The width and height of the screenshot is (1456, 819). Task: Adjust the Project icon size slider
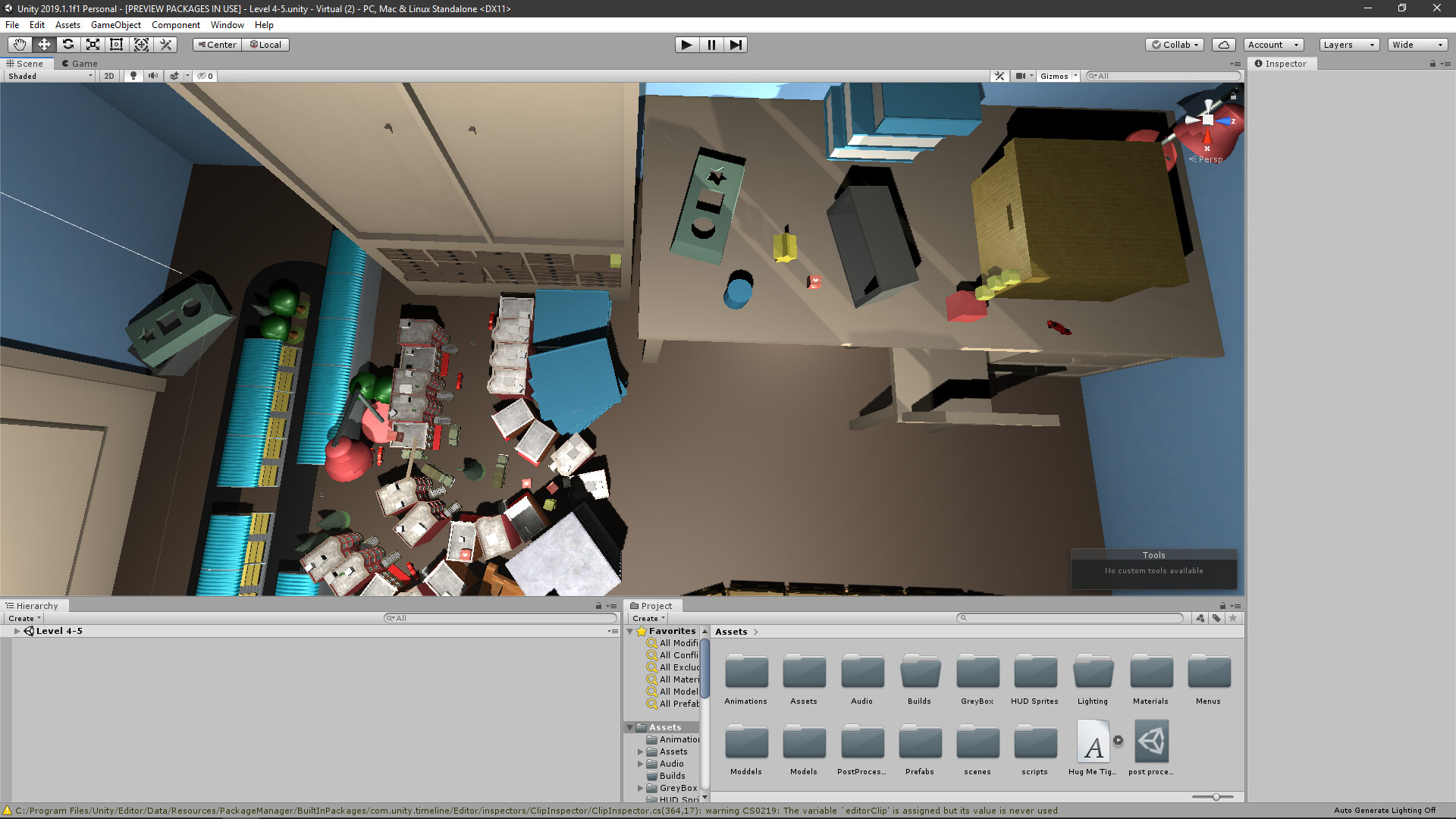click(1216, 797)
